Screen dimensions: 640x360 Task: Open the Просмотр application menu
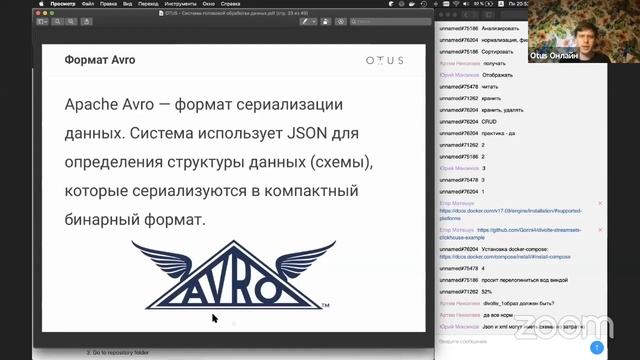pyautogui.click(x=63, y=4)
